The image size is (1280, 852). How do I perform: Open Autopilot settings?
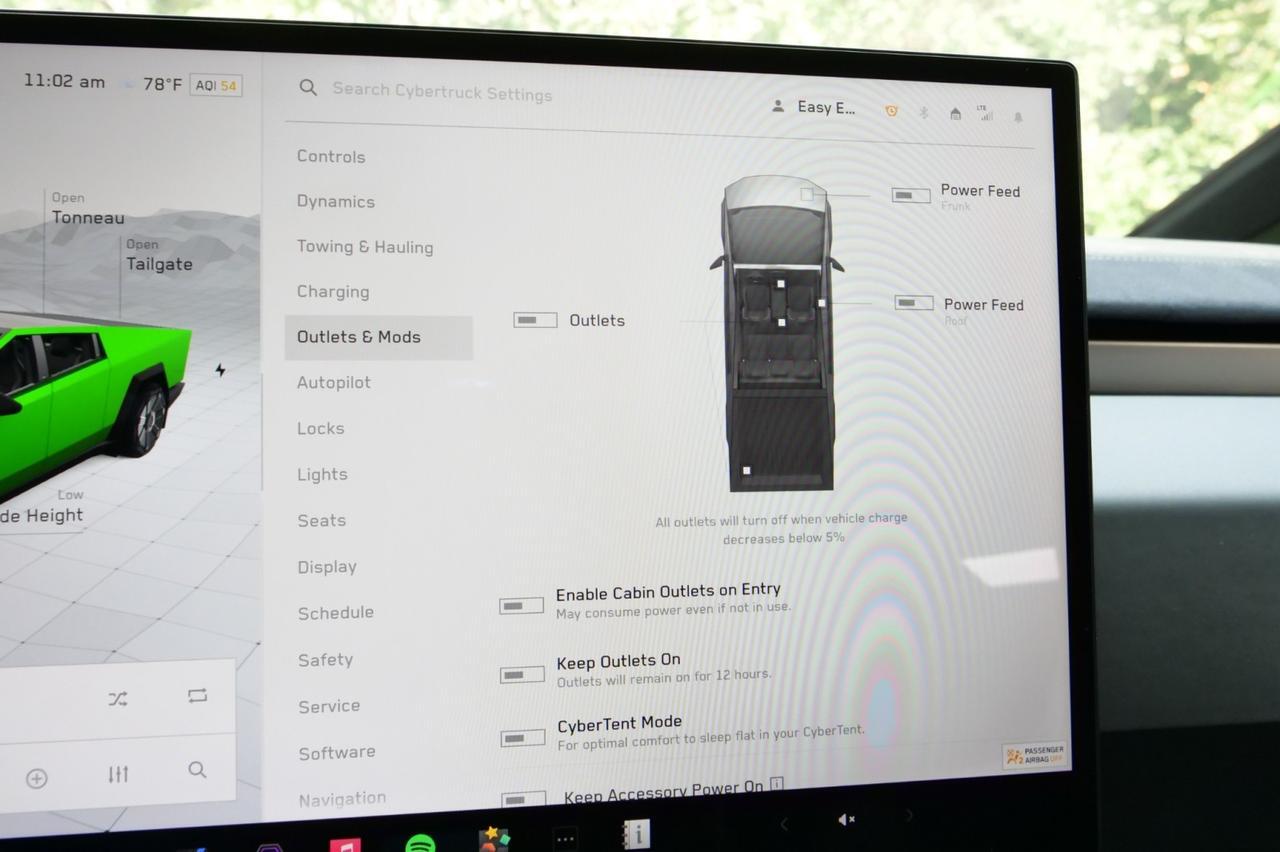pyautogui.click(x=334, y=382)
